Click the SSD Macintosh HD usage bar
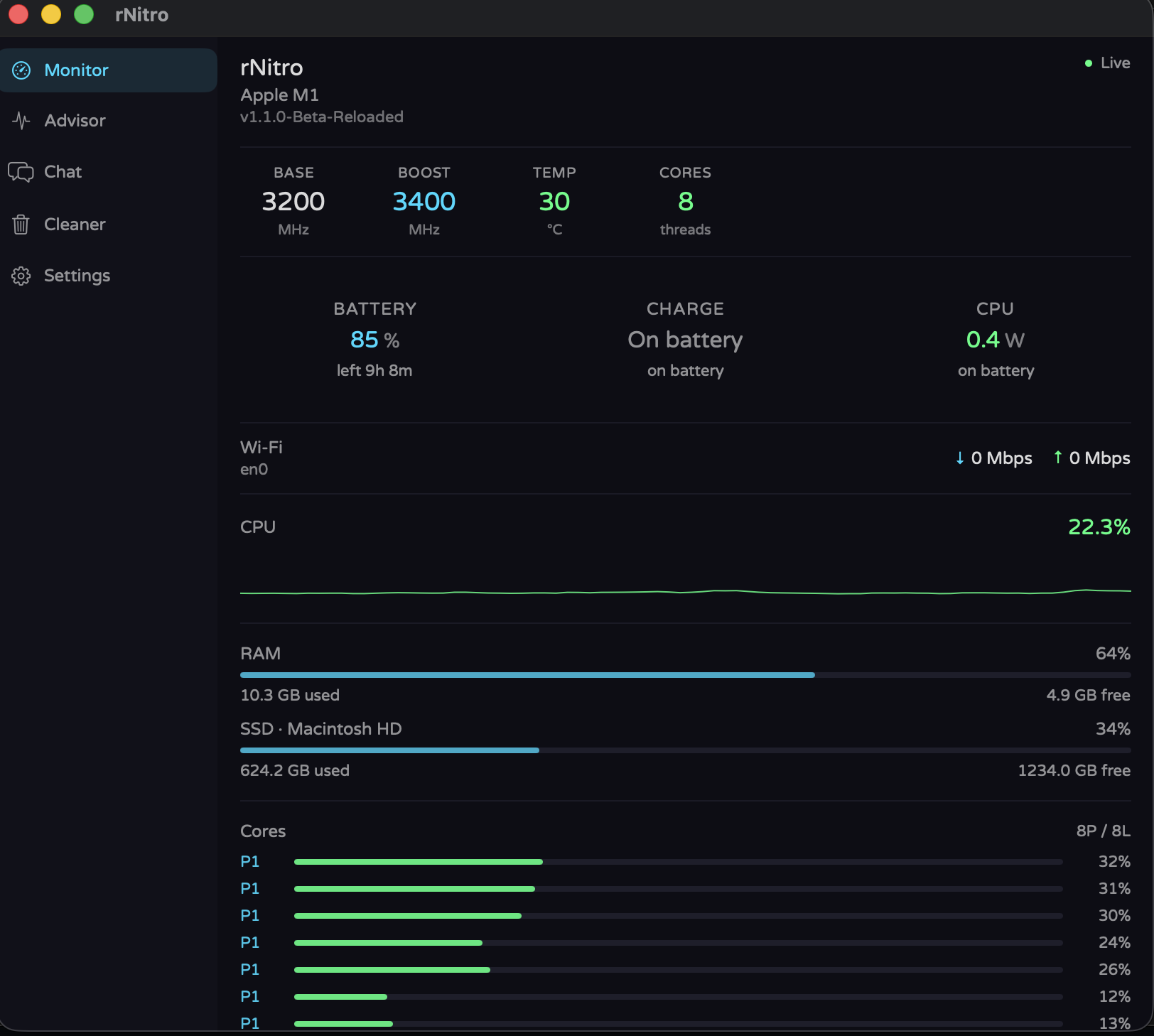This screenshot has width=1154, height=1036. (x=685, y=750)
